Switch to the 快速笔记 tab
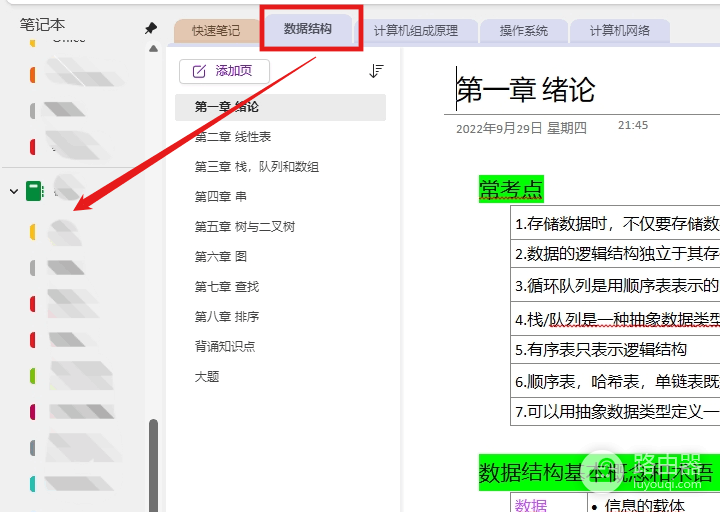The height and width of the screenshot is (512, 720). click(x=216, y=31)
